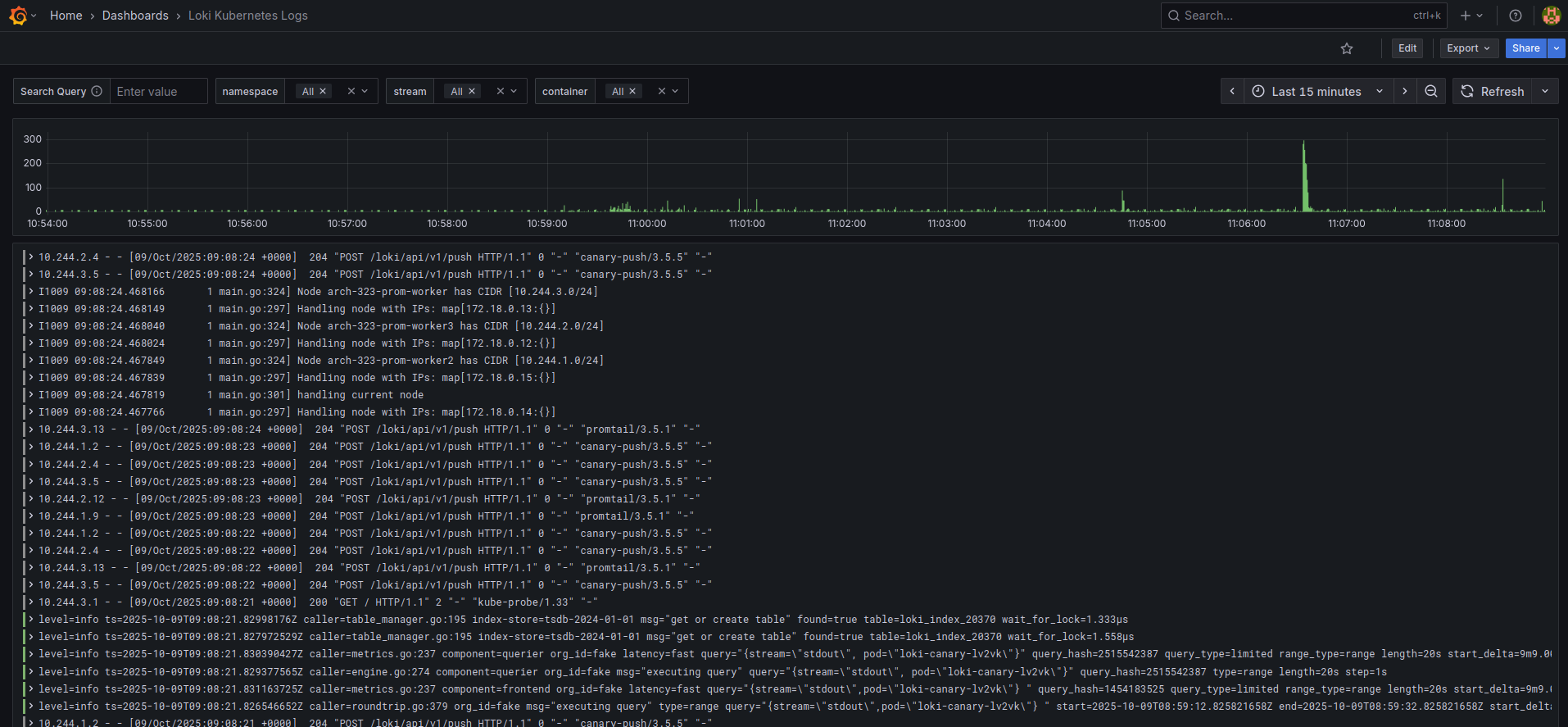Shift time range backward with left arrow
The height and width of the screenshot is (727, 1568).
(x=1232, y=91)
